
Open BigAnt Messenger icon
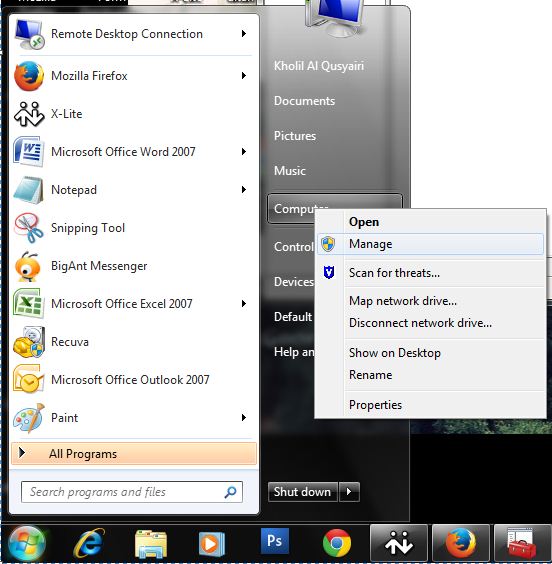pyautogui.click(x=28, y=266)
